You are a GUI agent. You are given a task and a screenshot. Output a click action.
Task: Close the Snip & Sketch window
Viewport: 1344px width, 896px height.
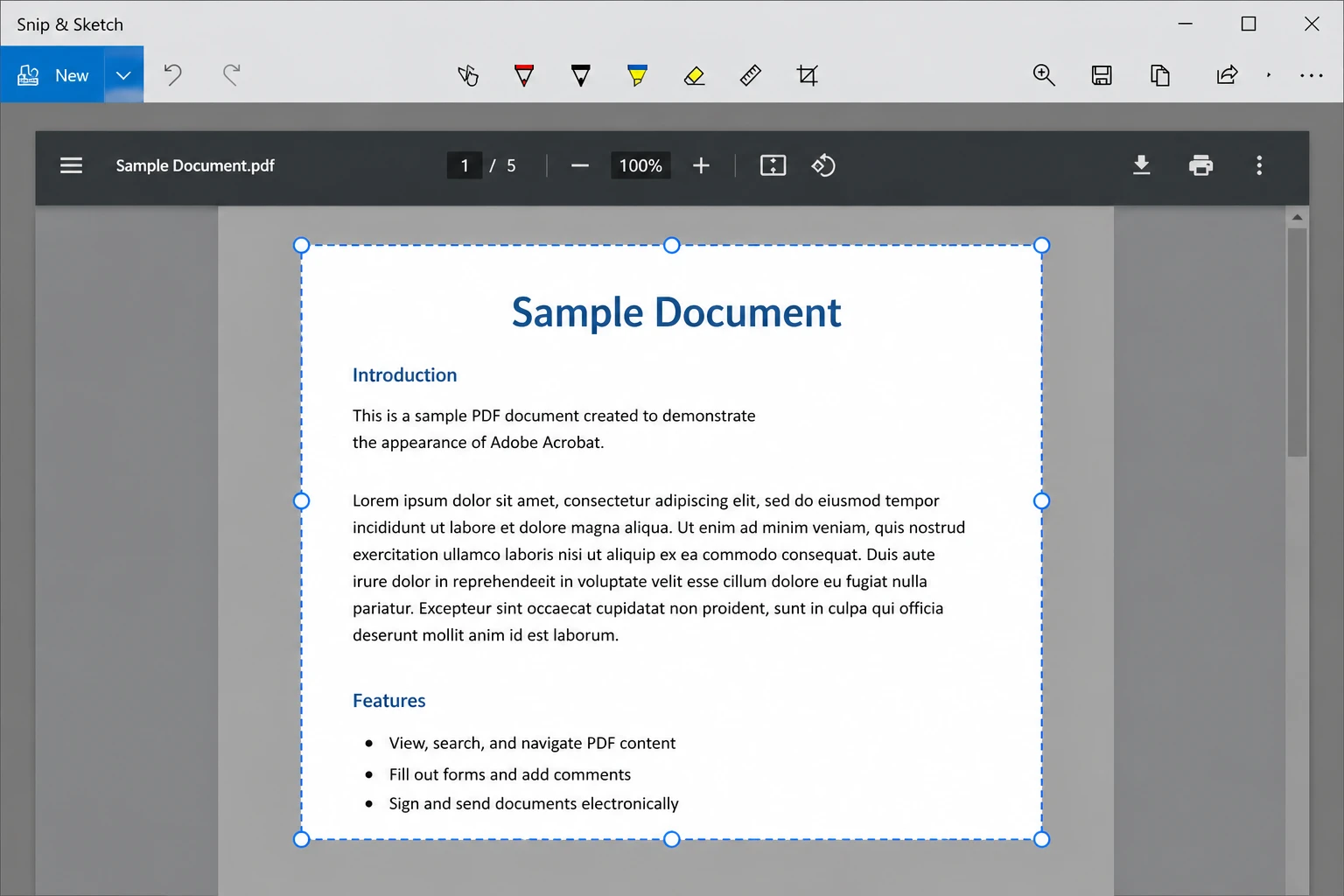[x=1312, y=24]
